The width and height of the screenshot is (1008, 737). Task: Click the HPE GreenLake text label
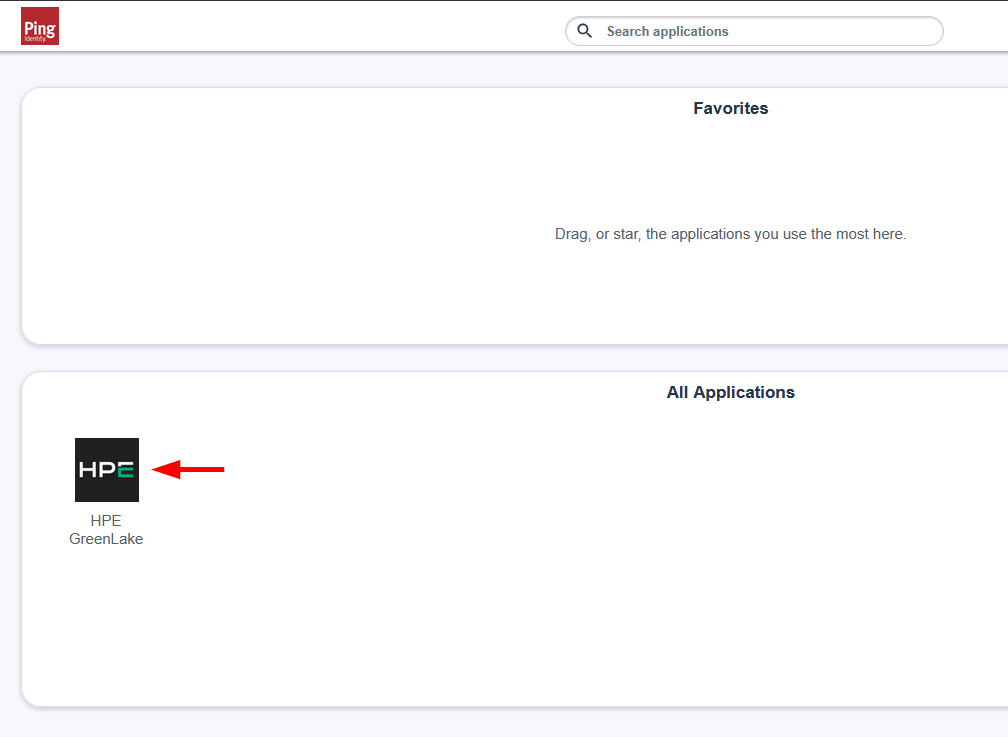(x=106, y=530)
